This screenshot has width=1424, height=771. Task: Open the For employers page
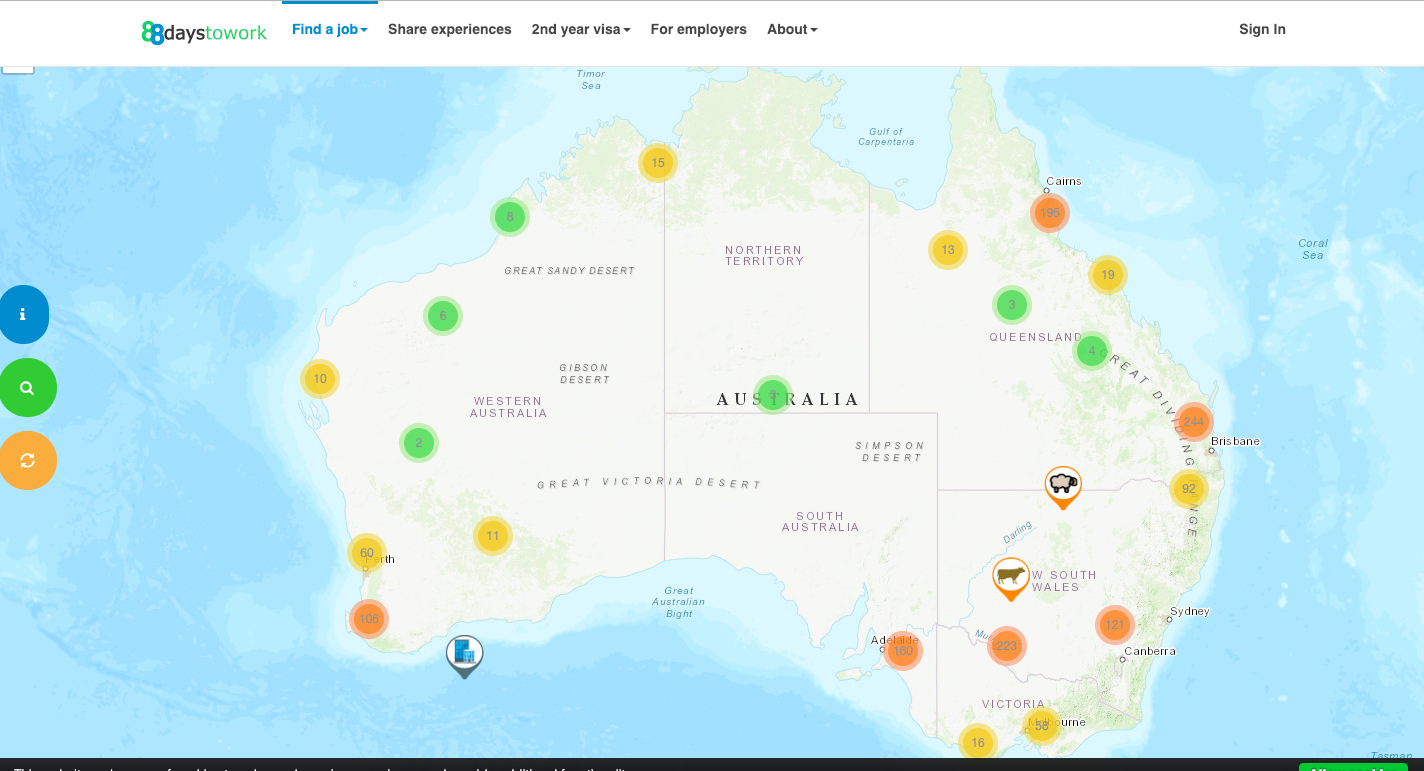click(698, 30)
